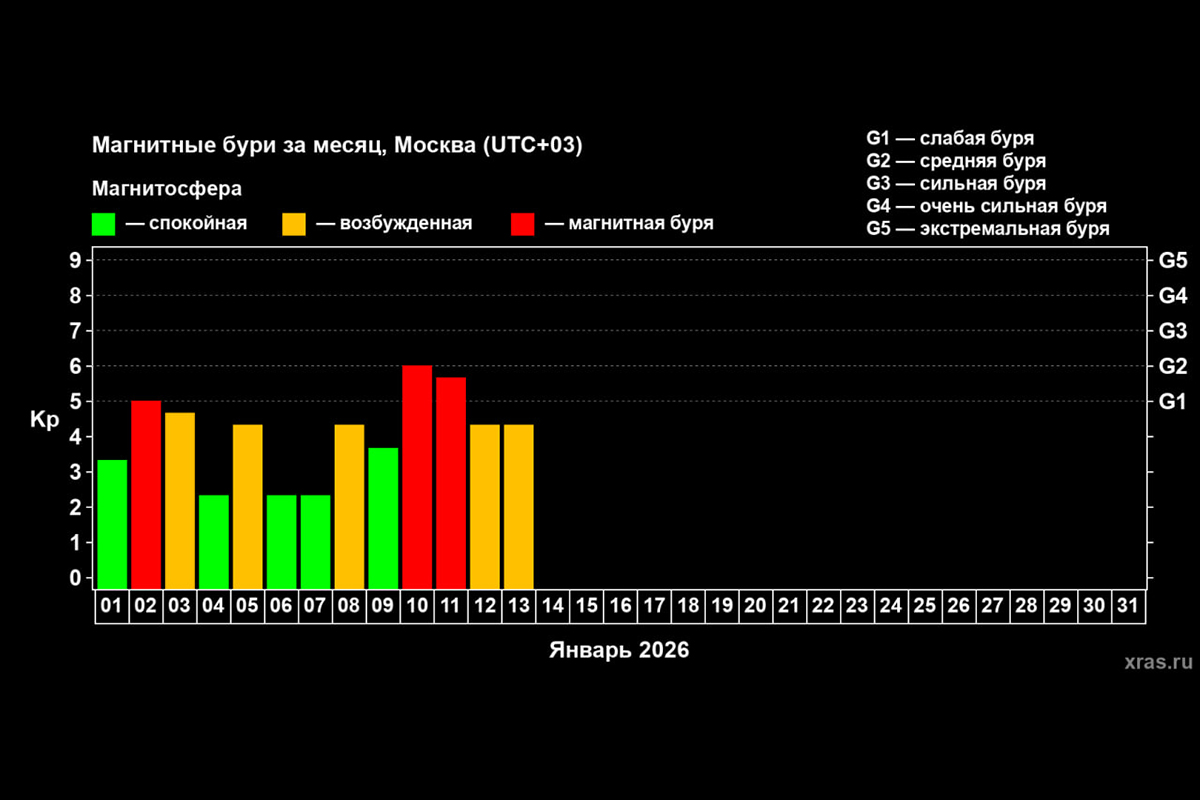Click the green bar above day 09

tap(383, 517)
